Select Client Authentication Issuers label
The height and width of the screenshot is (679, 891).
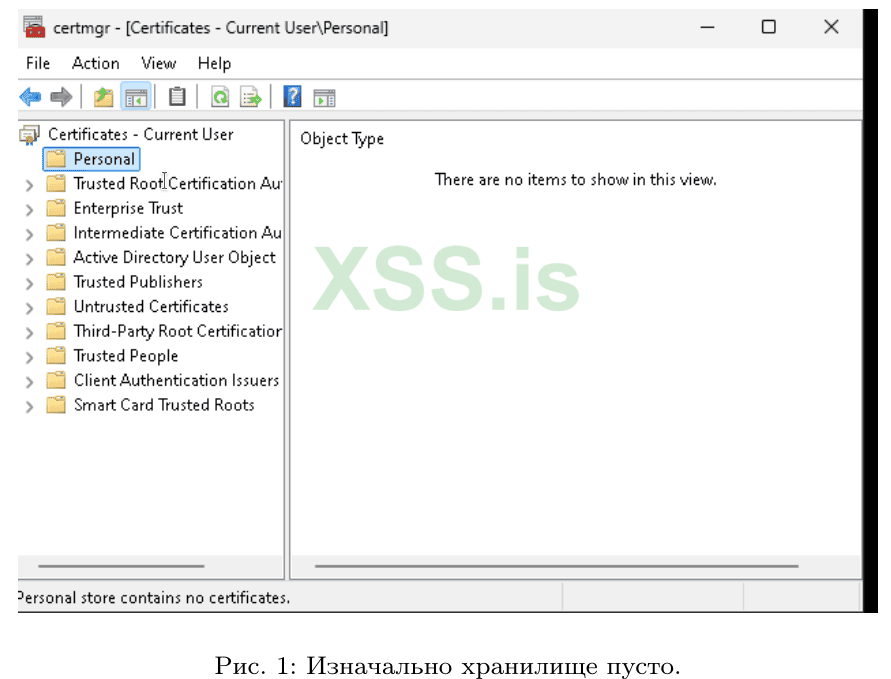pyautogui.click(x=176, y=380)
